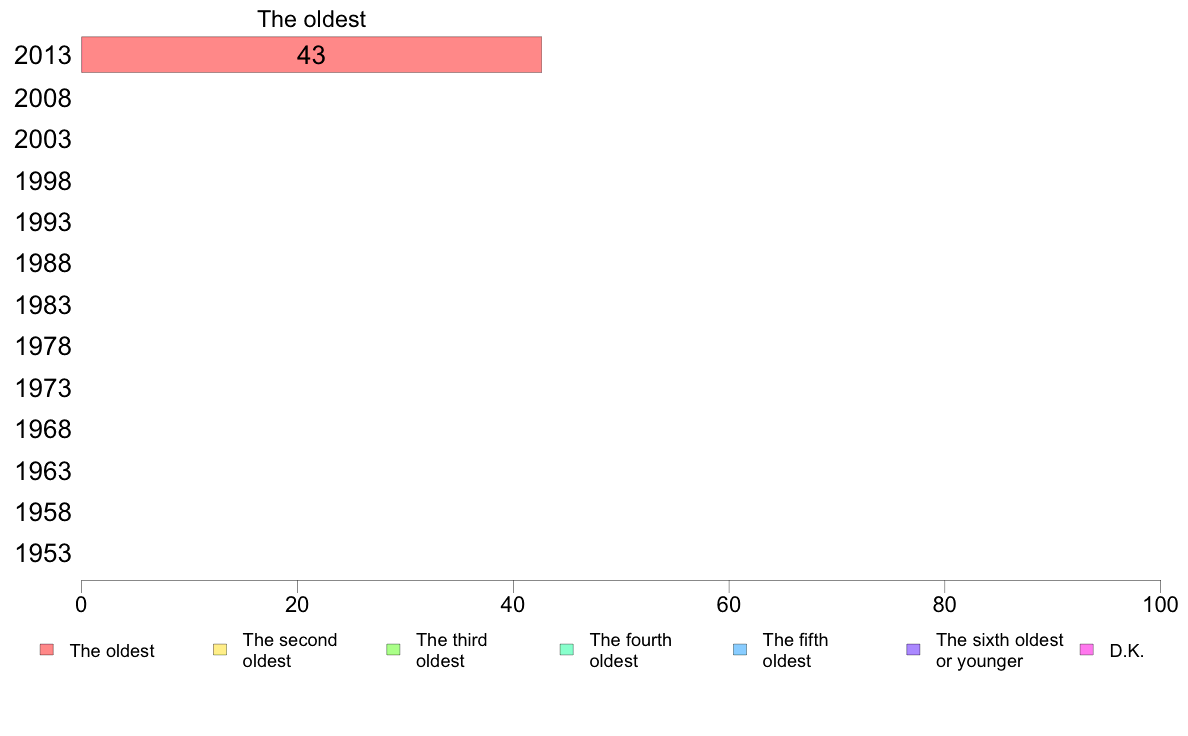
Task: Click the 2008 year label
Action: tap(43, 98)
